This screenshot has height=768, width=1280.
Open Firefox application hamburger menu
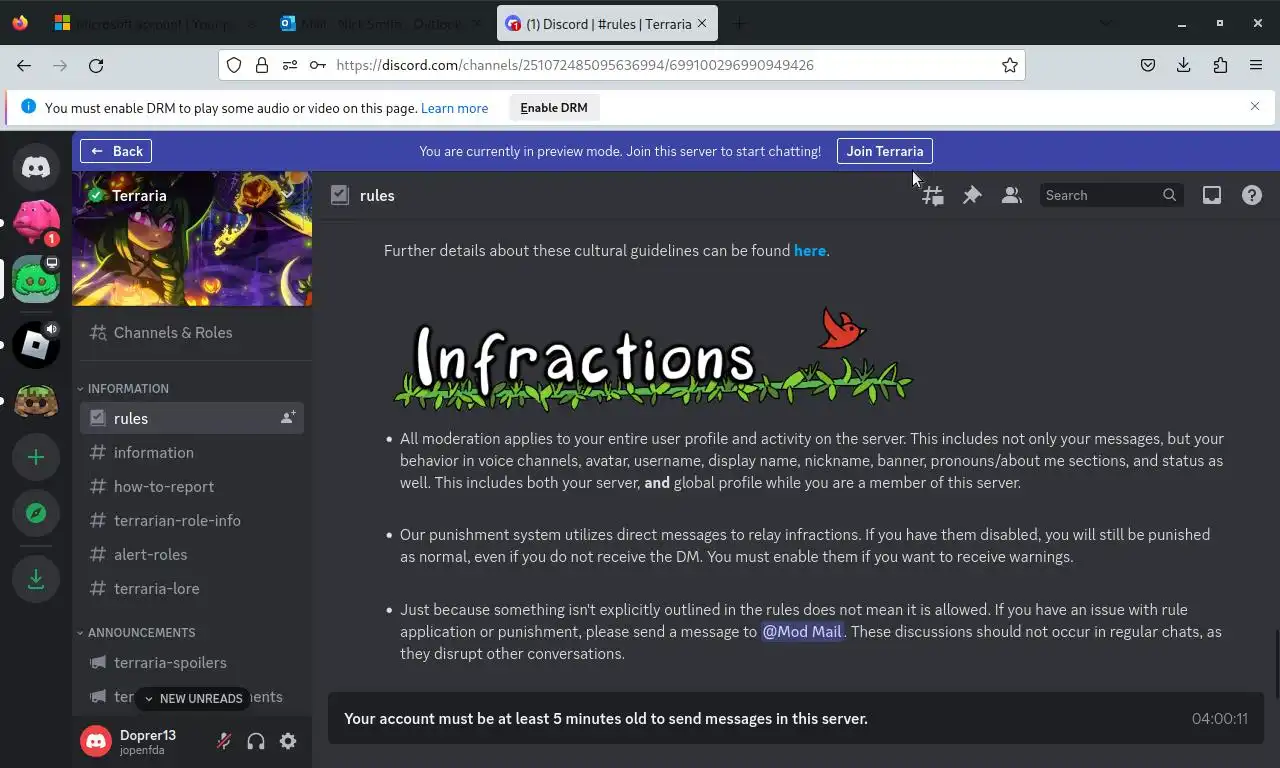click(1256, 65)
